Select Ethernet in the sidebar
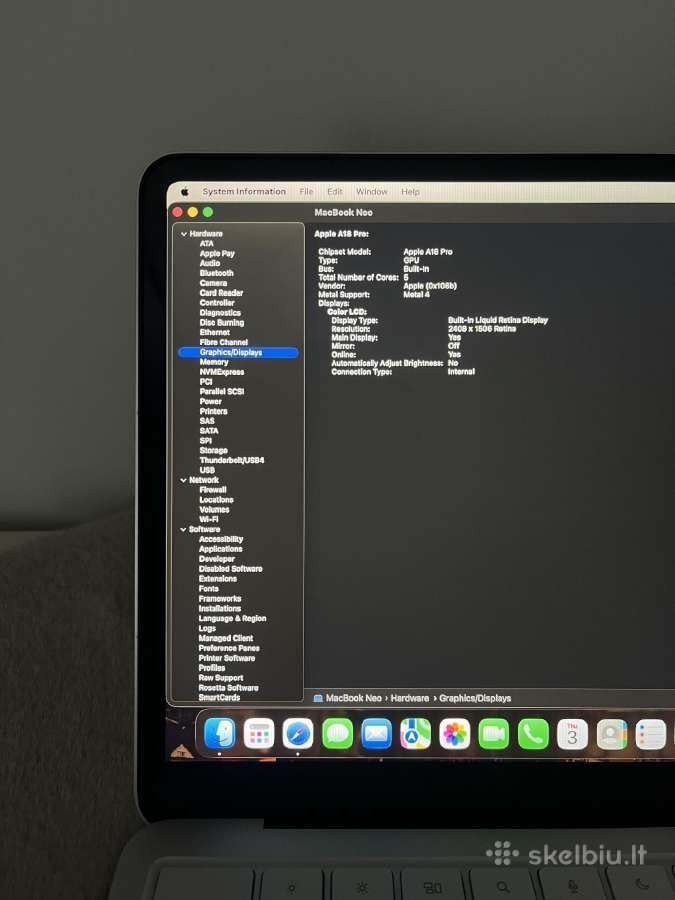This screenshot has height=900, width=675. [x=215, y=332]
